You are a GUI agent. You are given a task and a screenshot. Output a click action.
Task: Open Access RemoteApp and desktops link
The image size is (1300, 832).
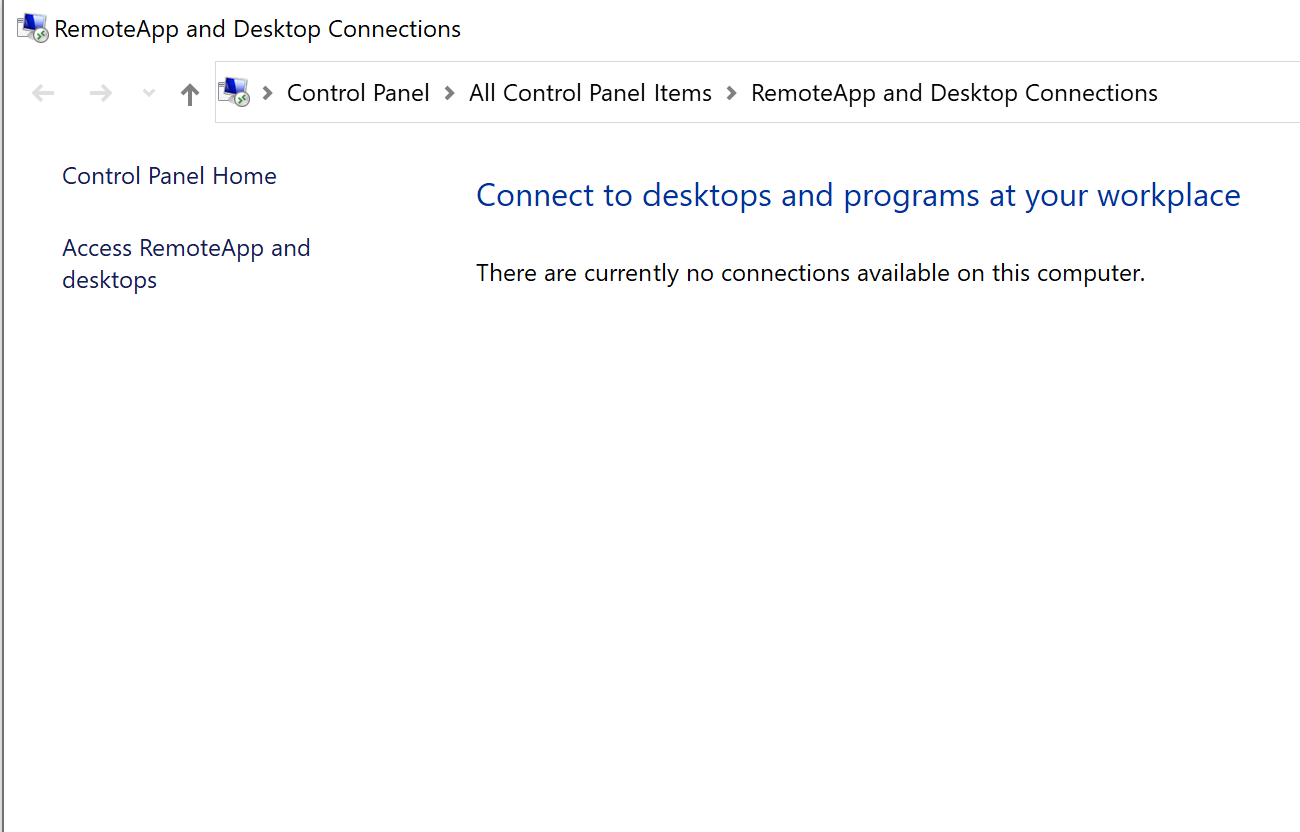tap(186, 264)
